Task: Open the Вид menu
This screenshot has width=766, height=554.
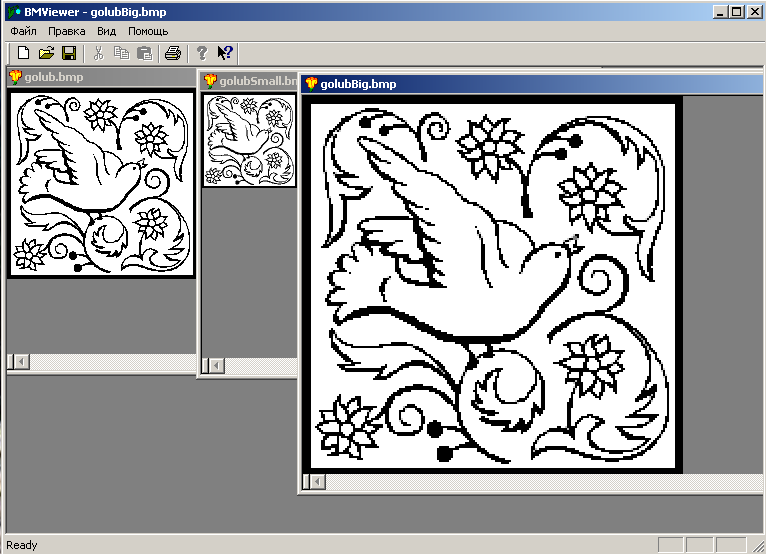Action: pyautogui.click(x=106, y=31)
